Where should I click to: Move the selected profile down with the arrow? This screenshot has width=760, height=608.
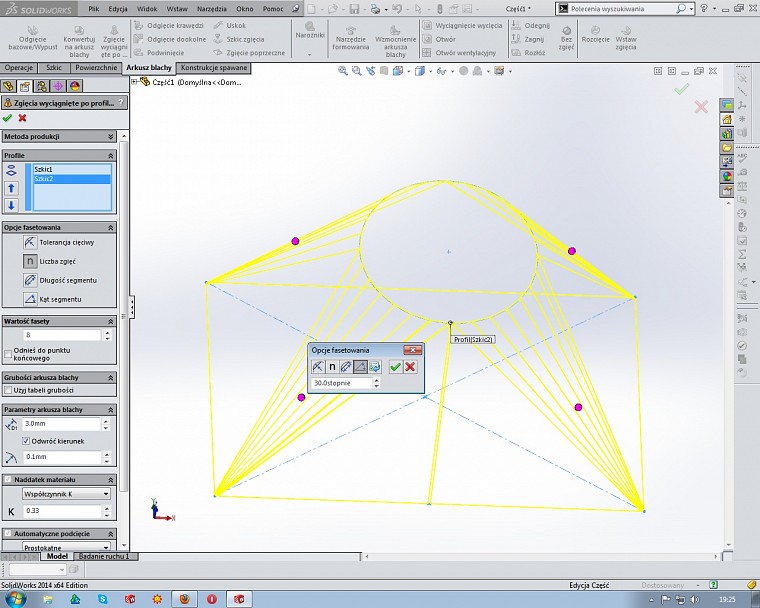point(12,205)
